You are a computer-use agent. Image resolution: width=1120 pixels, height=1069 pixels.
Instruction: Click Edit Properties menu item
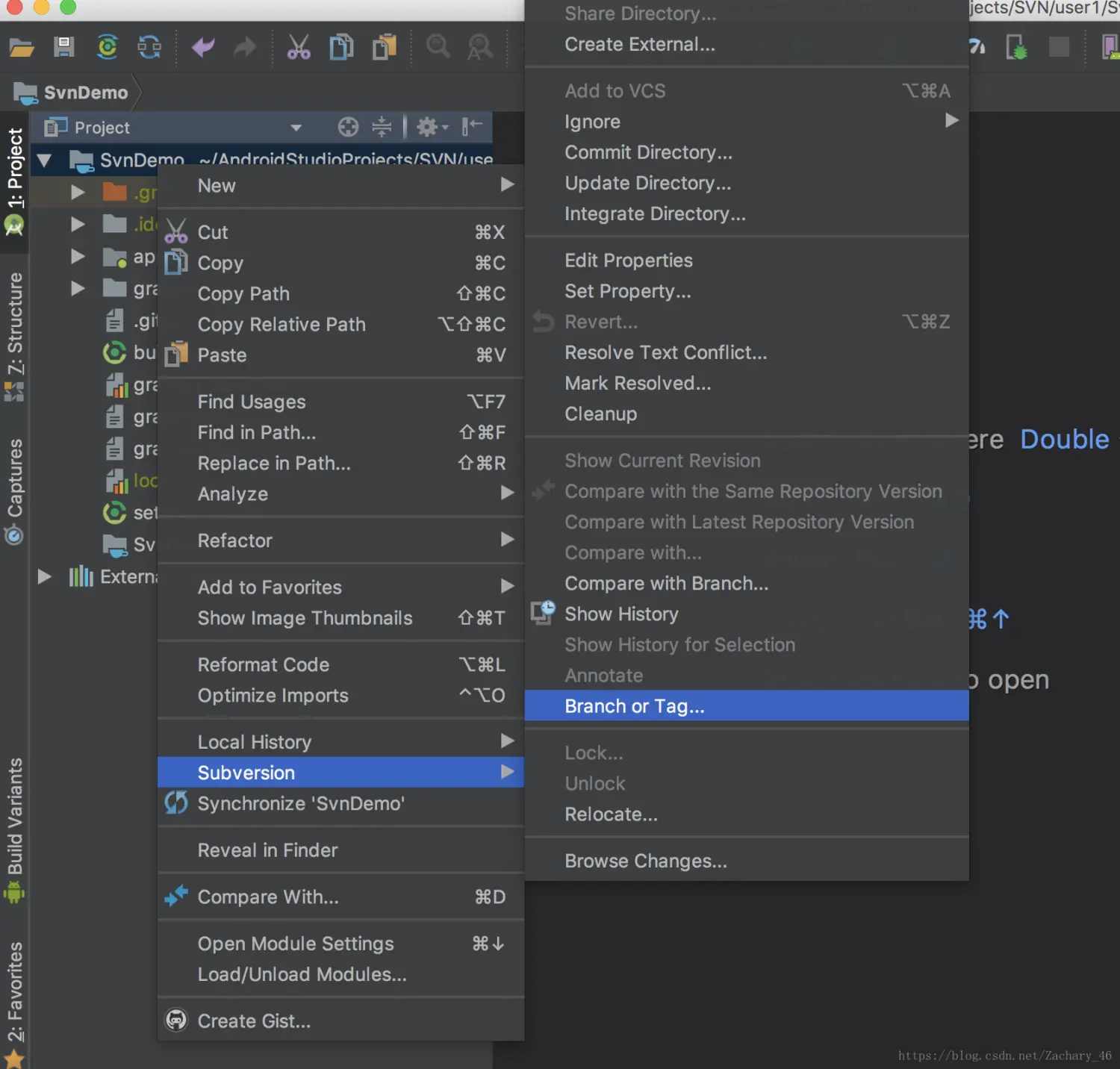[x=747, y=260]
